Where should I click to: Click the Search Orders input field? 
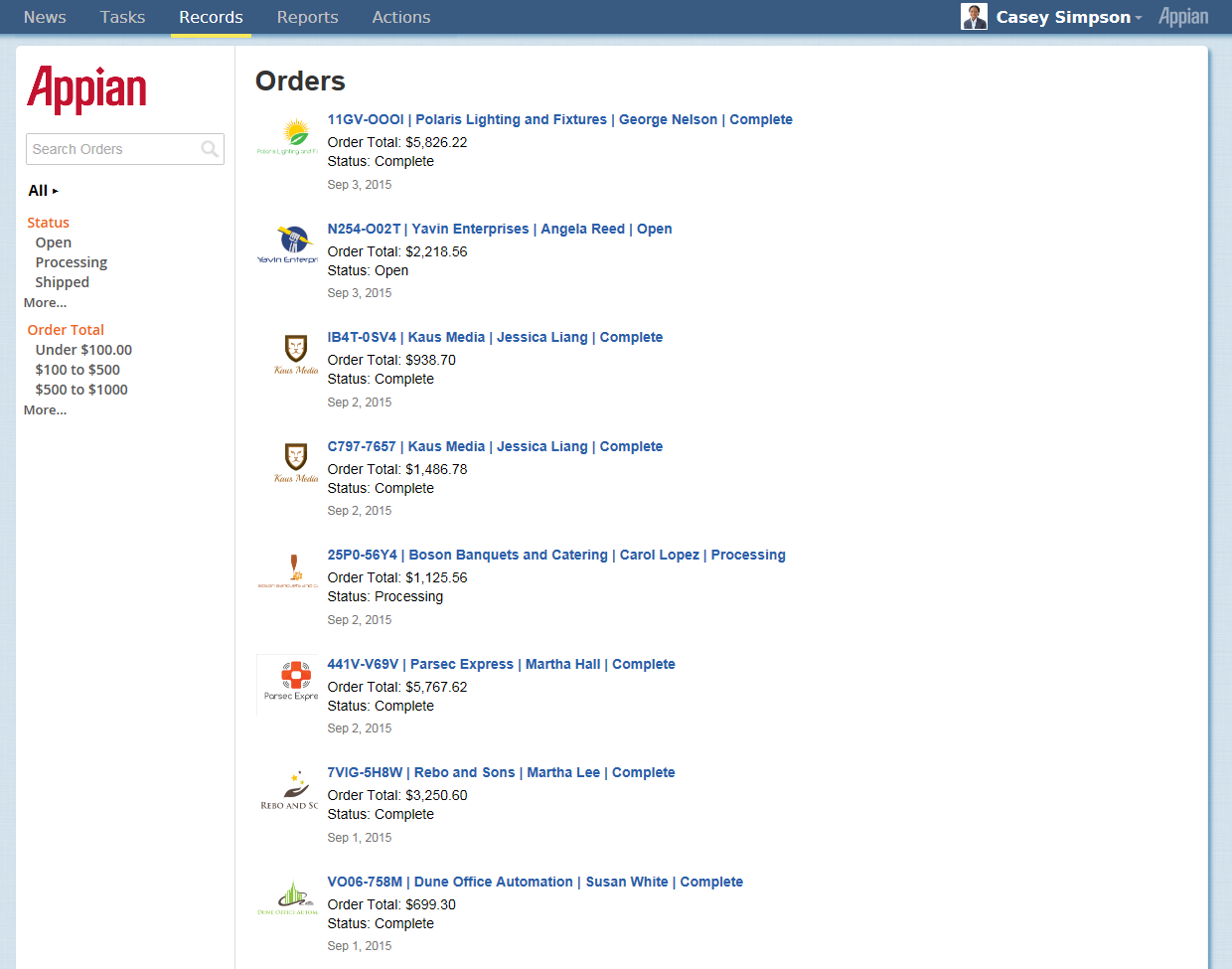(112, 149)
